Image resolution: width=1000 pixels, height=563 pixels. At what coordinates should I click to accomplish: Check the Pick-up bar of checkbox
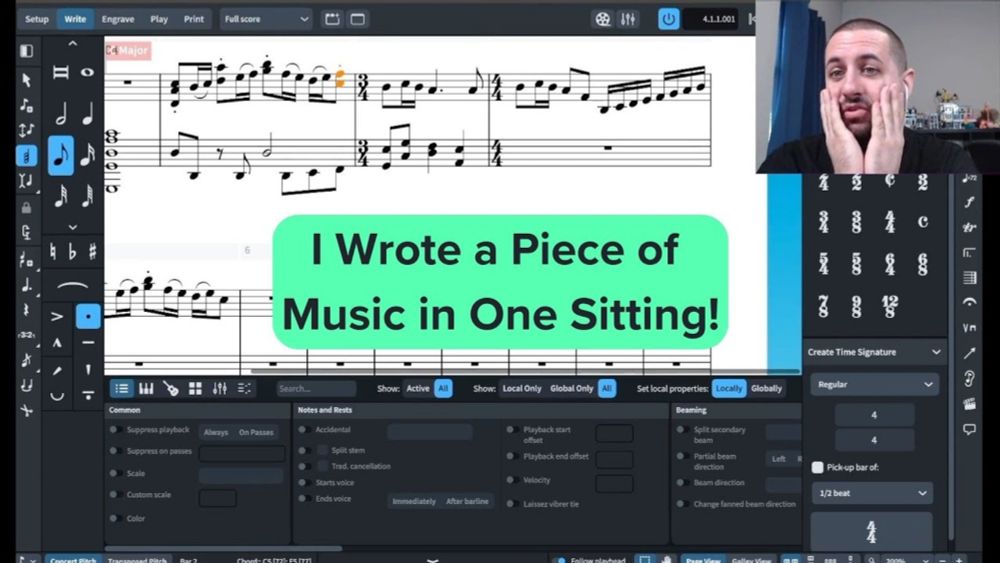click(x=817, y=467)
